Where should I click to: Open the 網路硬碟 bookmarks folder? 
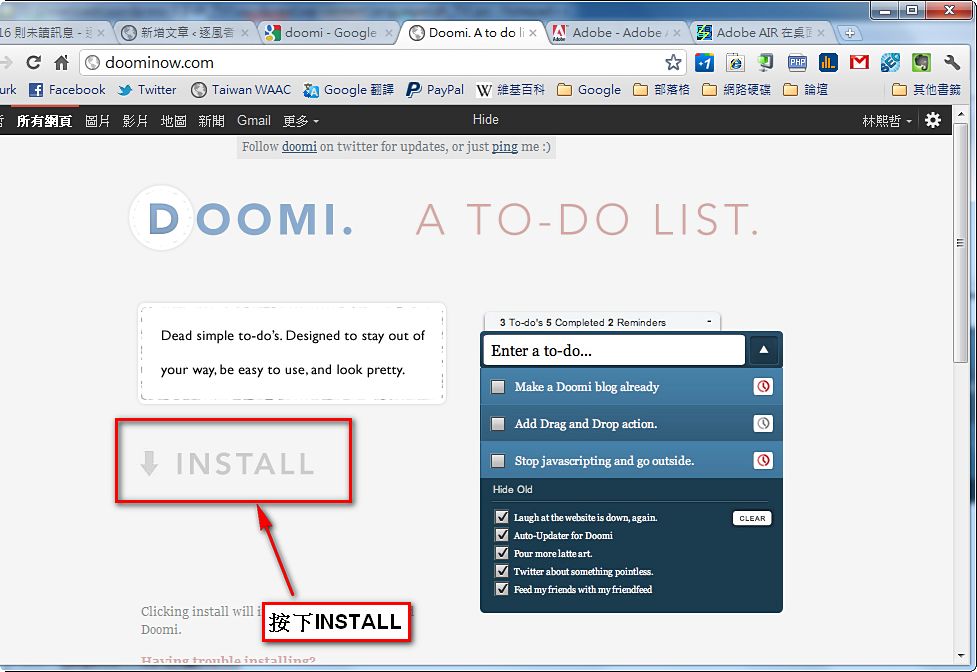[x=736, y=90]
